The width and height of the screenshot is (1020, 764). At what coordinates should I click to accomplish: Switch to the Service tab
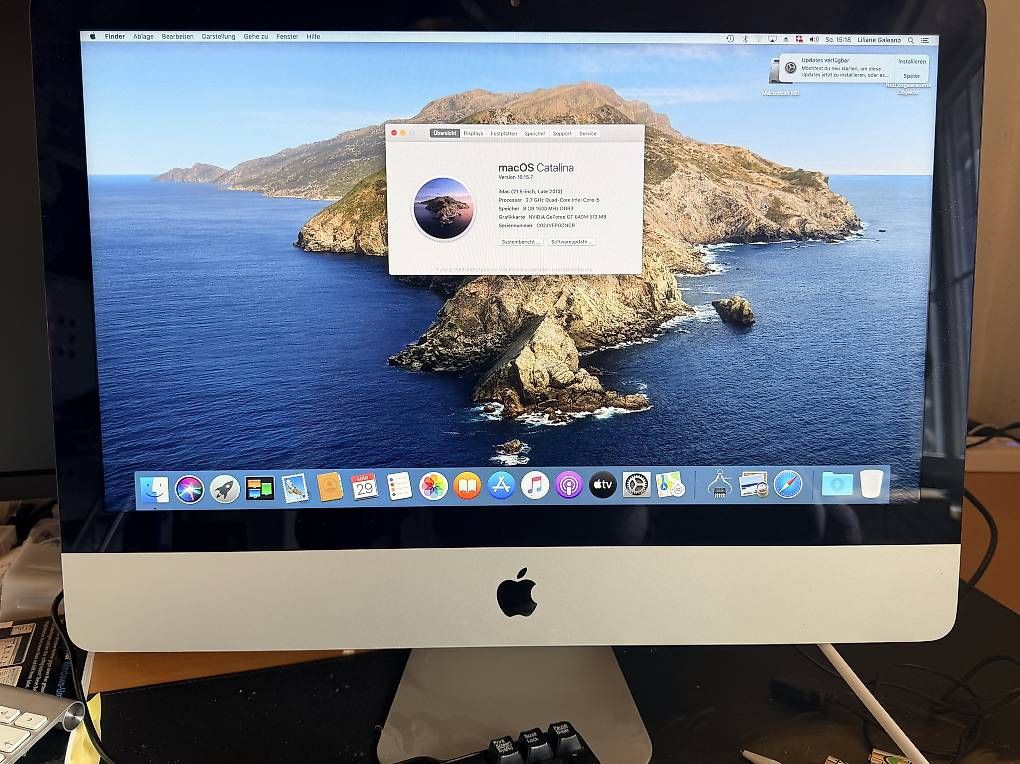[x=588, y=133]
